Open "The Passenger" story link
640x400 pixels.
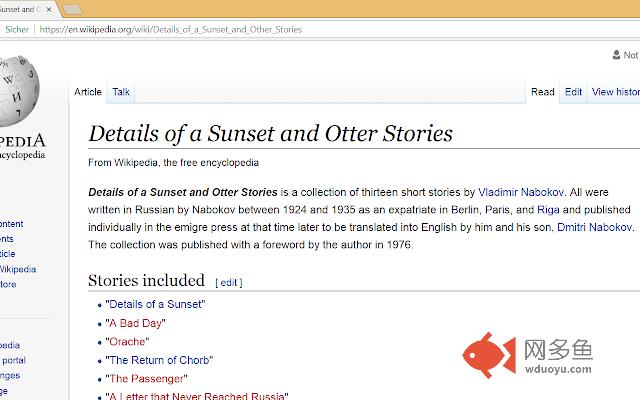[146, 379]
